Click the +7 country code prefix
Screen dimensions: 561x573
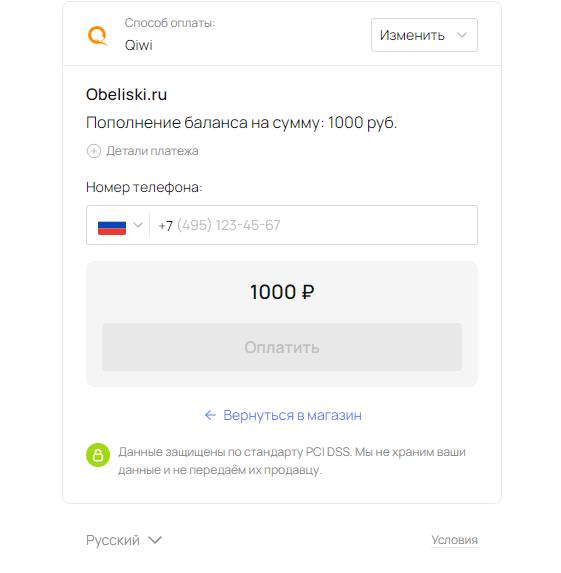coord(165,225)
